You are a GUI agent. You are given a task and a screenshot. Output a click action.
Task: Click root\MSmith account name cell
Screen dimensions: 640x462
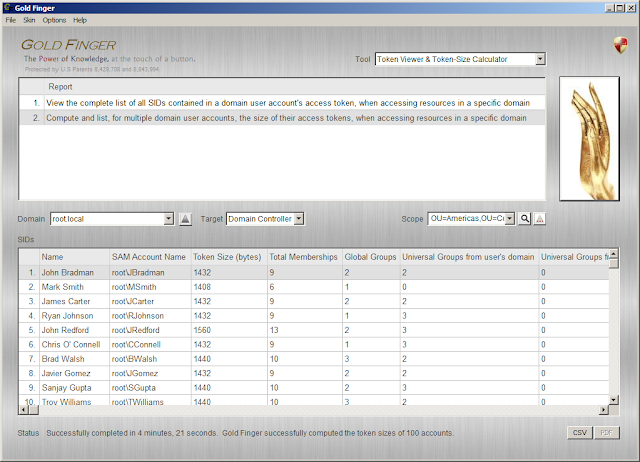[150, 287]
